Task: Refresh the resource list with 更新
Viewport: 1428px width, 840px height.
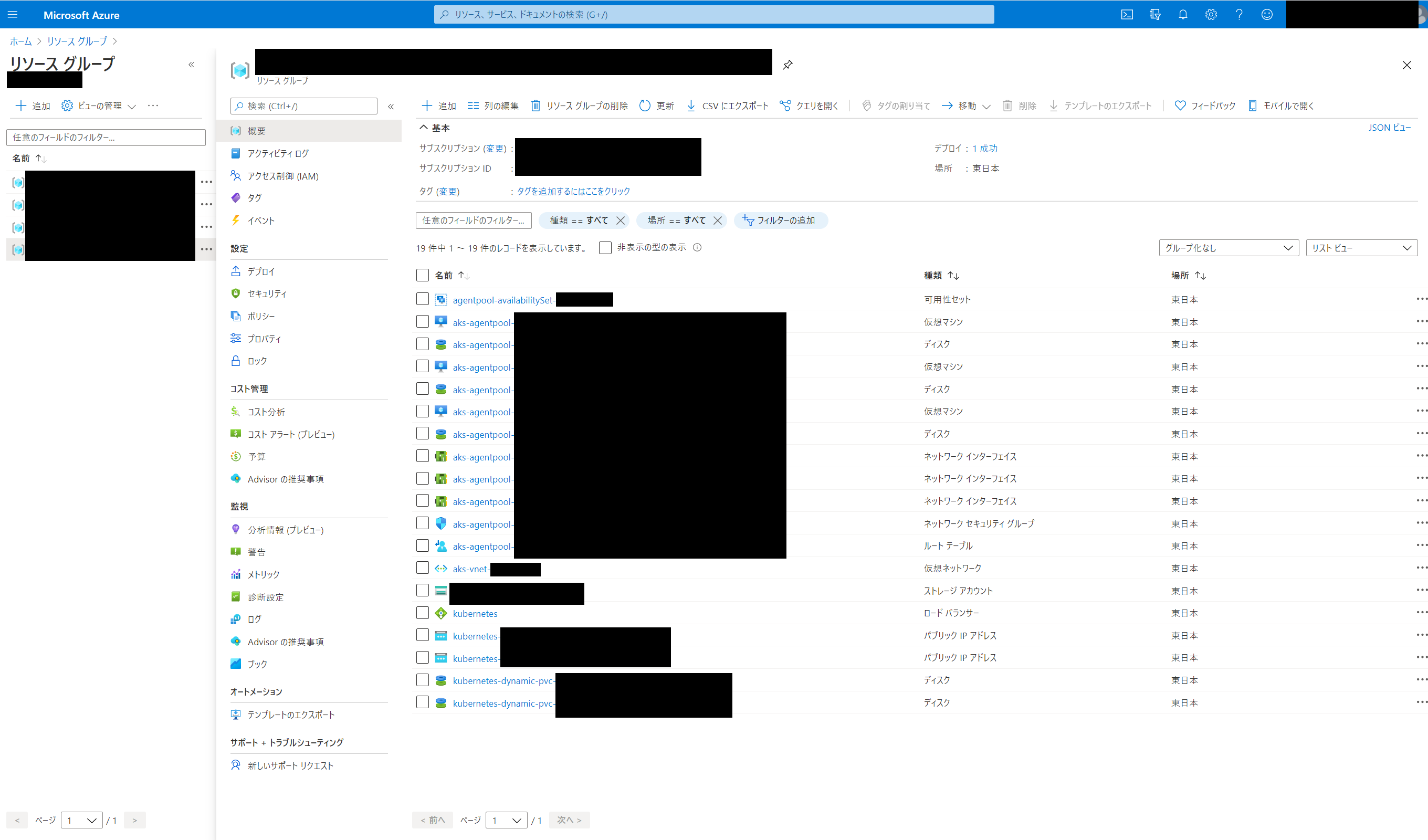Action: coord(657,106)
